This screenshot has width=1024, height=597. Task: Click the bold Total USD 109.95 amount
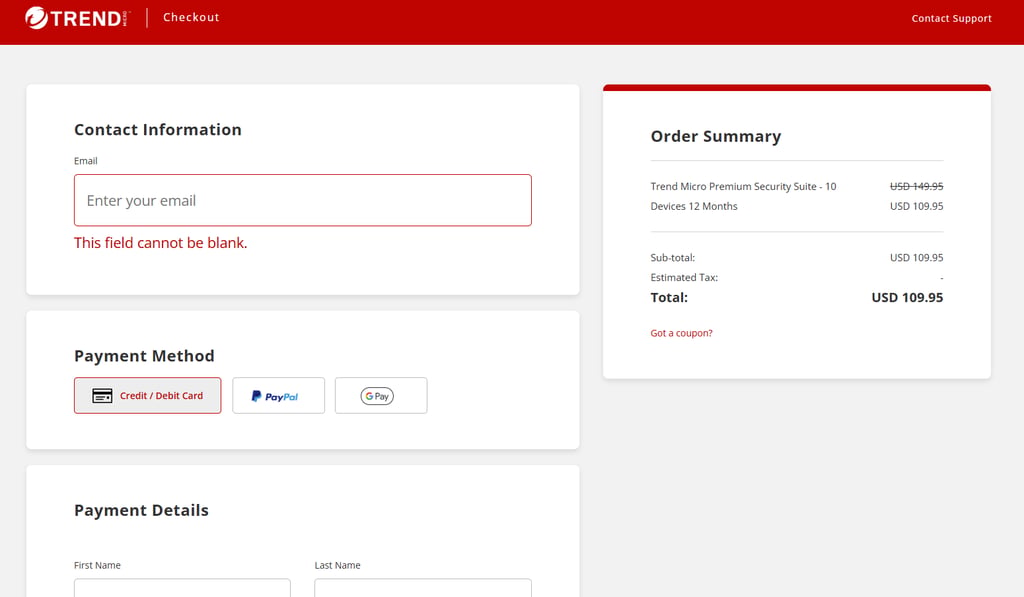pos(907,298)
